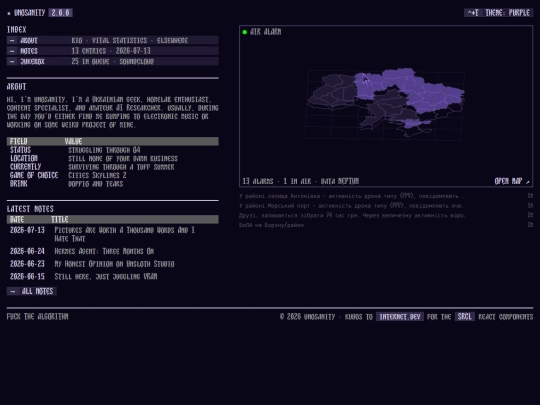Open the Notes index row arrow
The width and height of the screenshot is (540, 405).
[12, 51]
